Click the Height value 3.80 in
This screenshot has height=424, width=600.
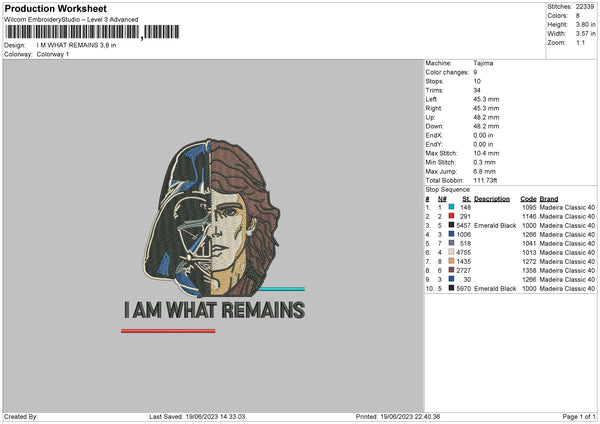[585, 24]
